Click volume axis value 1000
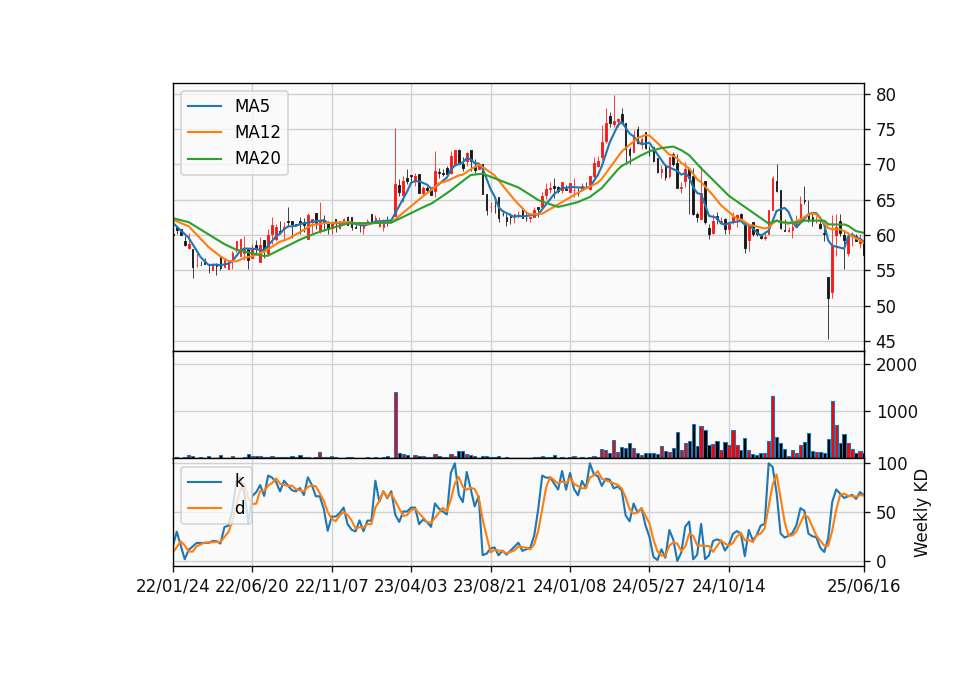The height and width of the screenshot is (690, 960). tap(896, 412)
